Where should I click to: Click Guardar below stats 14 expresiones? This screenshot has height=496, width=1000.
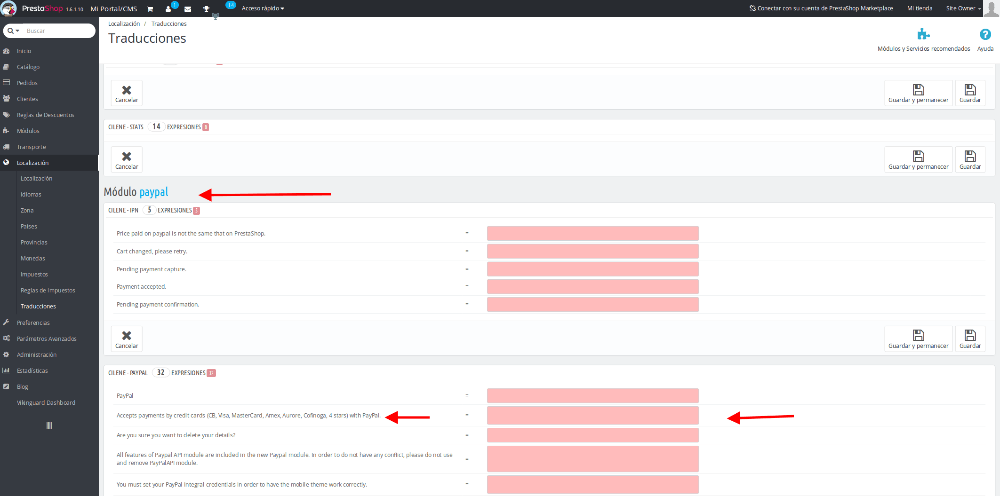[x=970, y=159]
